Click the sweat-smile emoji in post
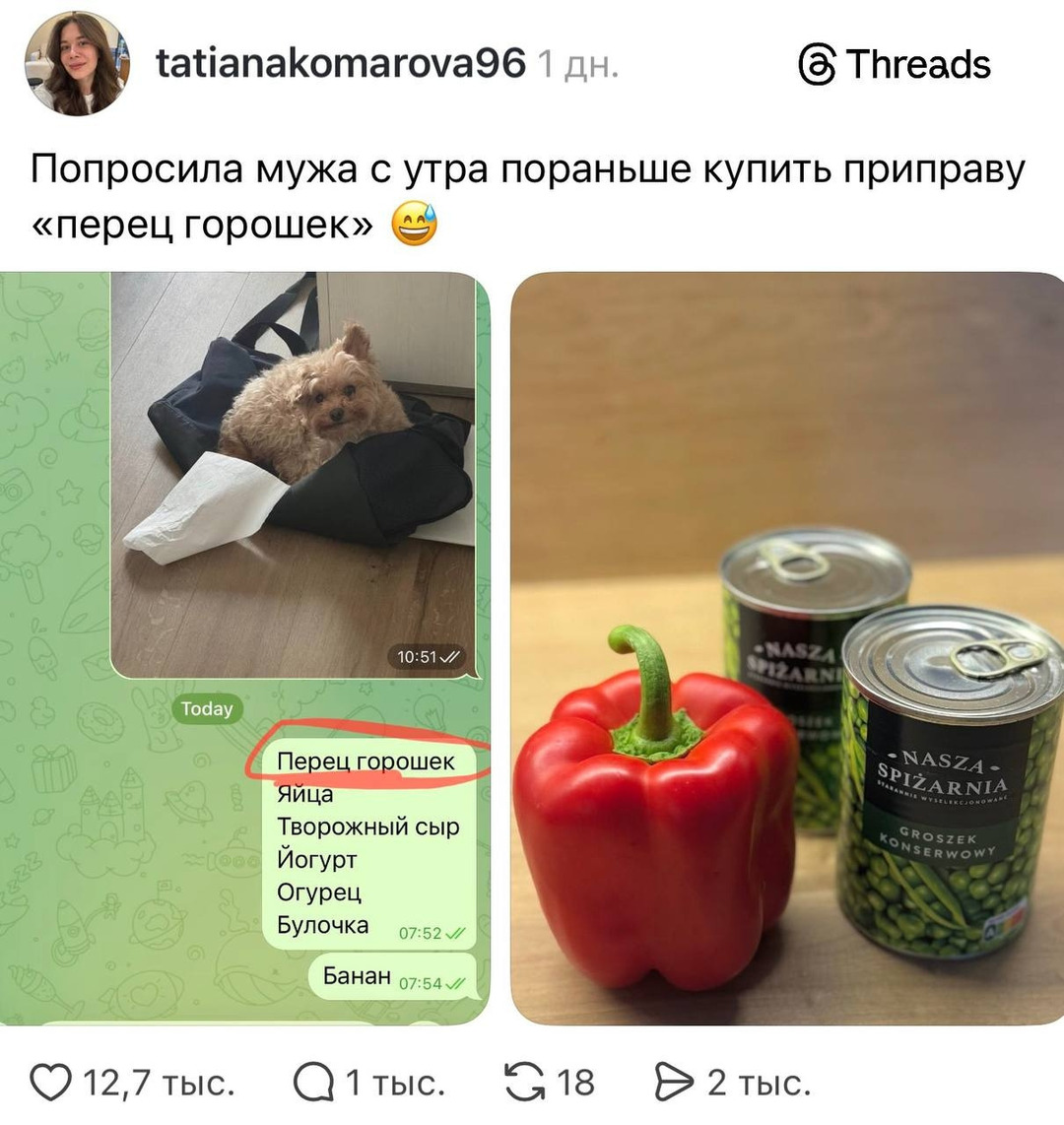The height and width of the screenshot is (1125, 1064). click(x=414, y=224)
